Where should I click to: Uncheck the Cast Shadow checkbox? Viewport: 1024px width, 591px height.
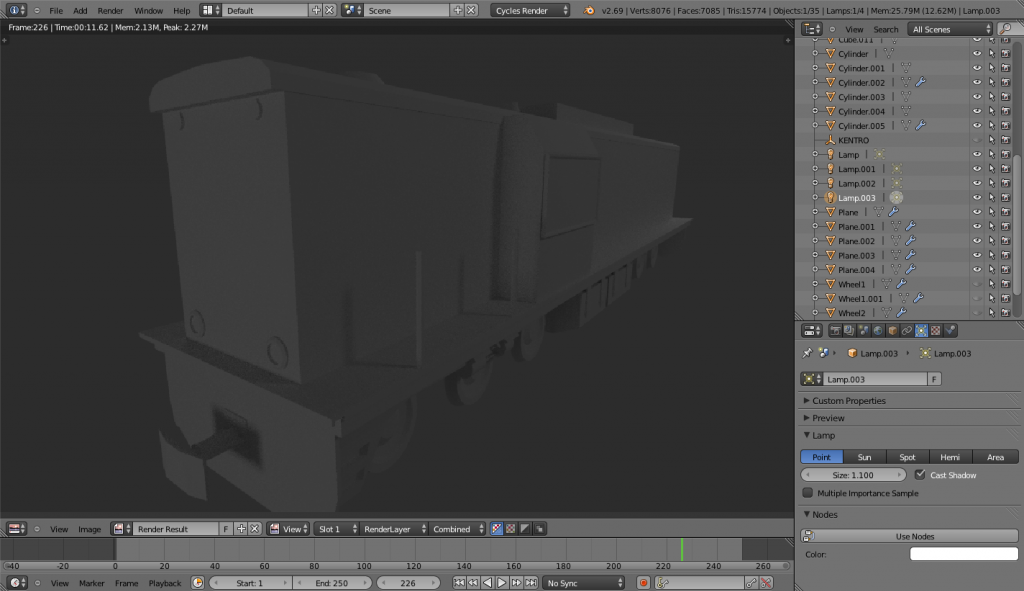coord(920,475)
